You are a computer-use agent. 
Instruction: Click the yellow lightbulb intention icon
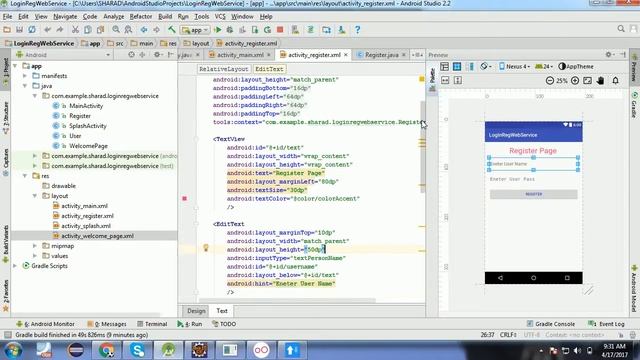[206, 247]
